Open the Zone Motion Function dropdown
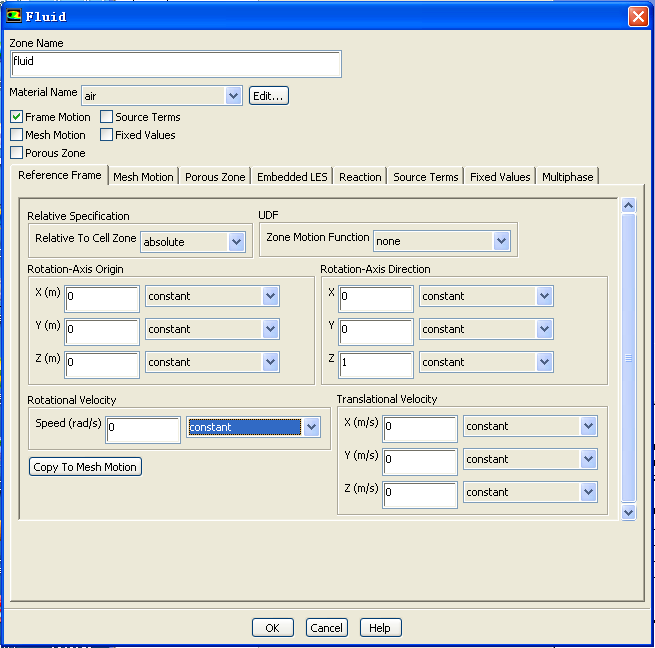Image resolution: width=655 pixels, height=648 pixels. [500, 241]
